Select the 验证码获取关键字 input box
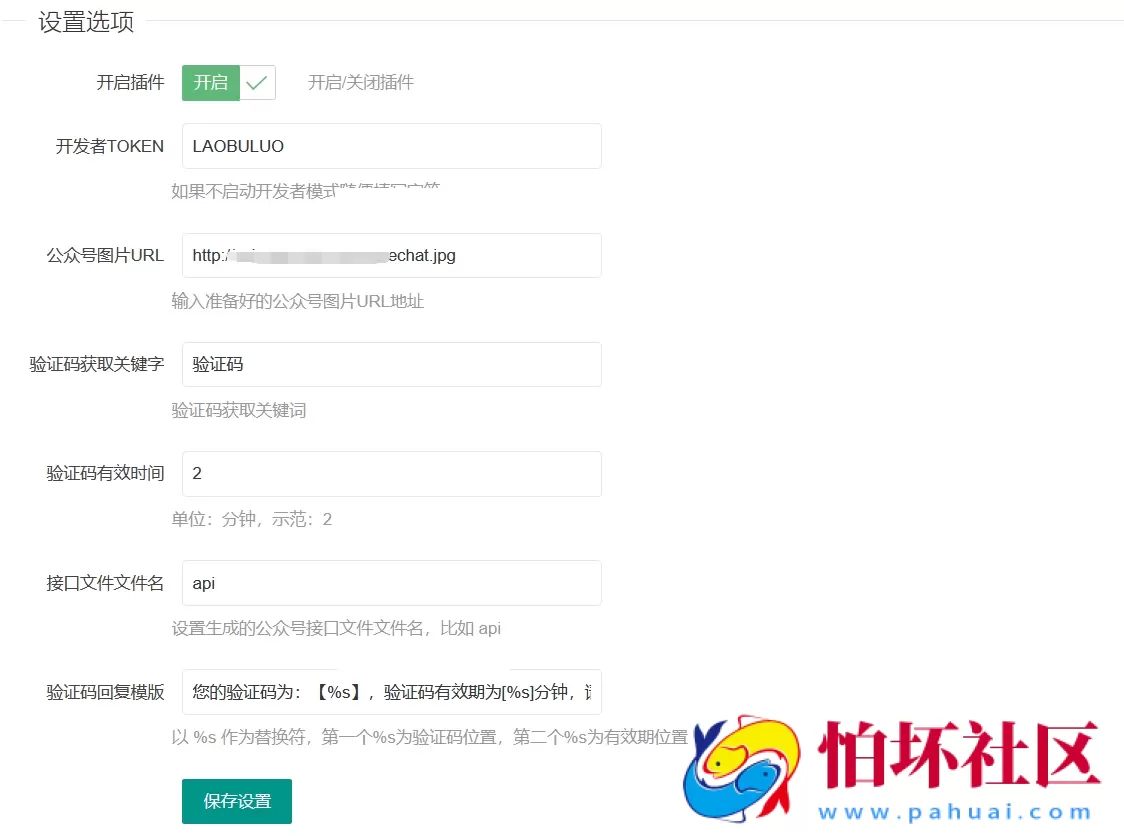This screenshot has width=1124, height=836. coord(390,364)
